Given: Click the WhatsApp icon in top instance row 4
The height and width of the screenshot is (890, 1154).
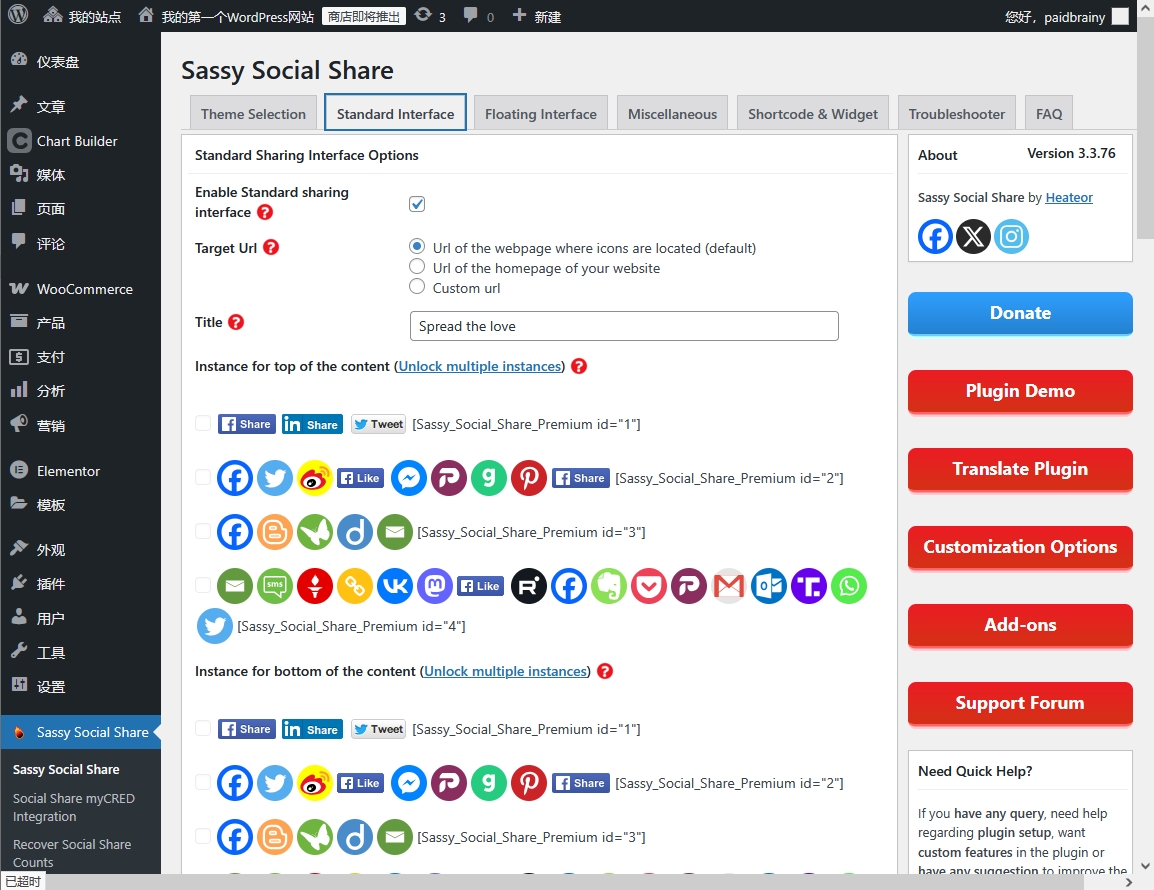Looking at the screenshot, I should (849, 586).
